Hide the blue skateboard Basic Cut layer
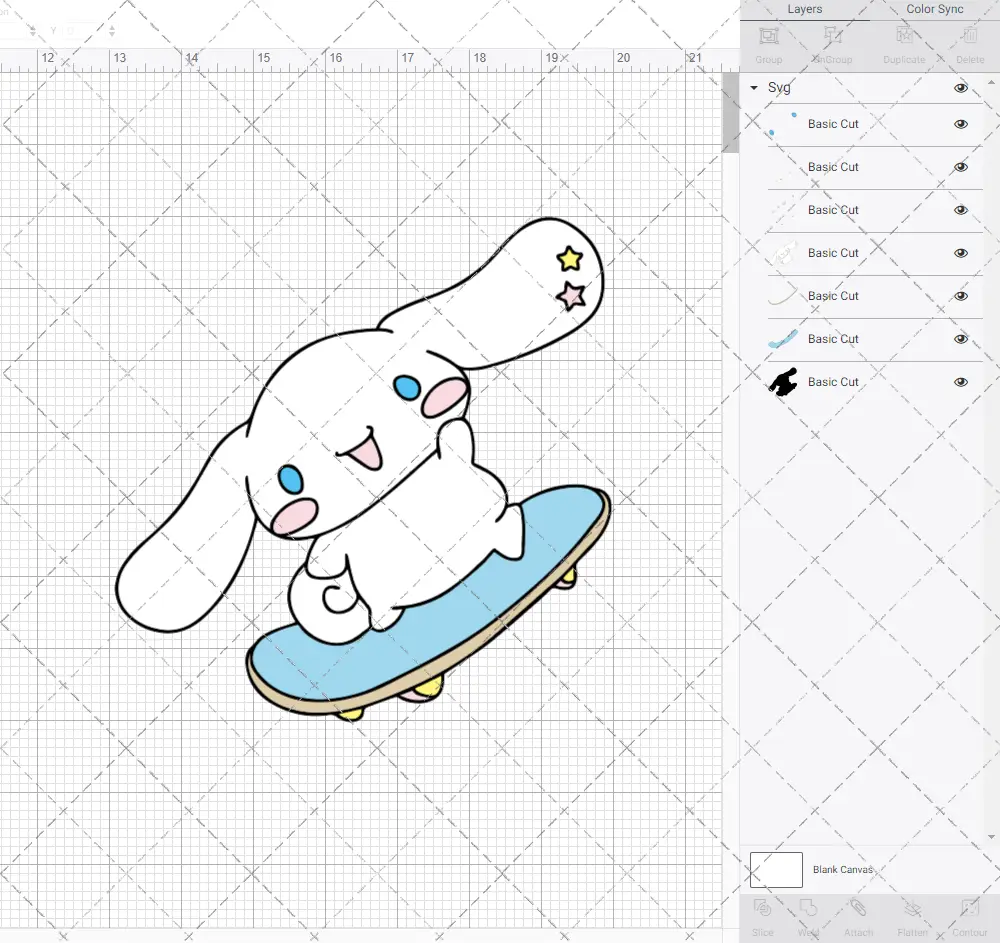 960,339
